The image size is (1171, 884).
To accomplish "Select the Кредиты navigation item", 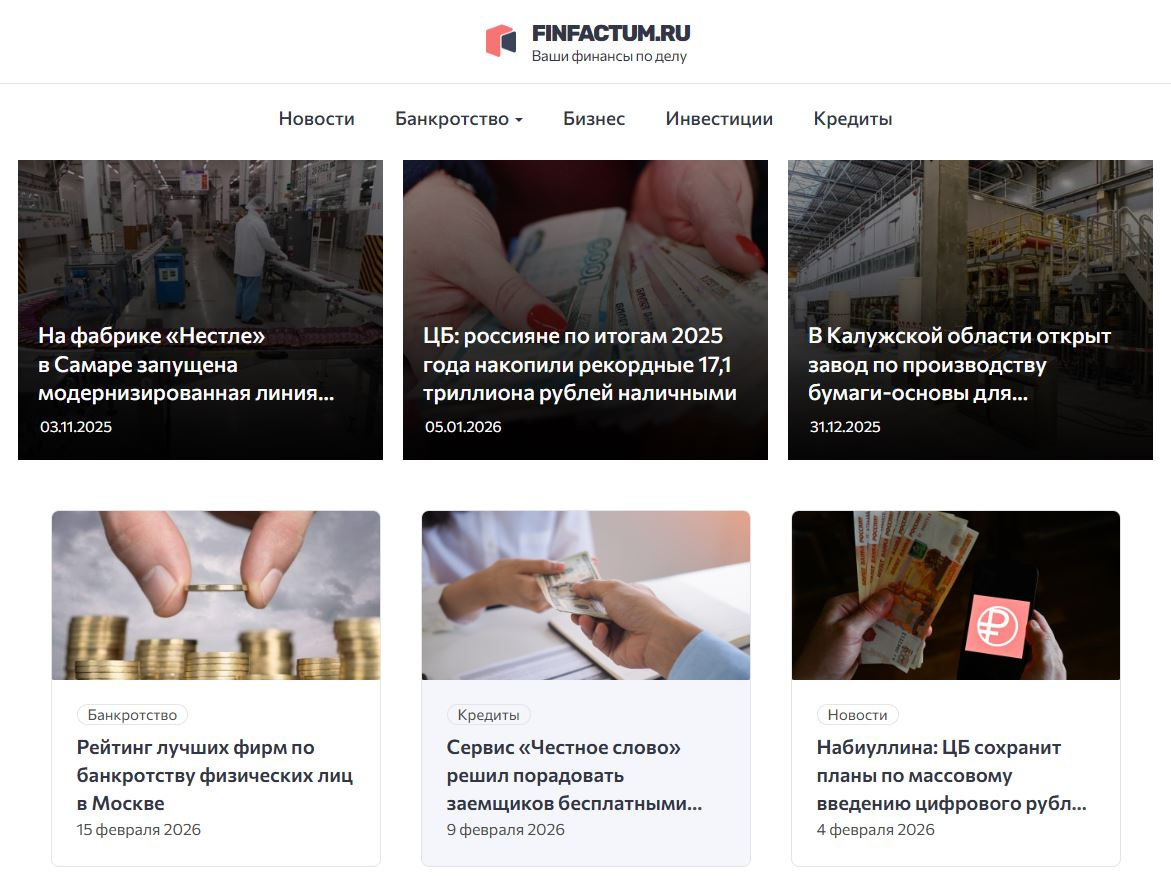I will coord(853,119).
